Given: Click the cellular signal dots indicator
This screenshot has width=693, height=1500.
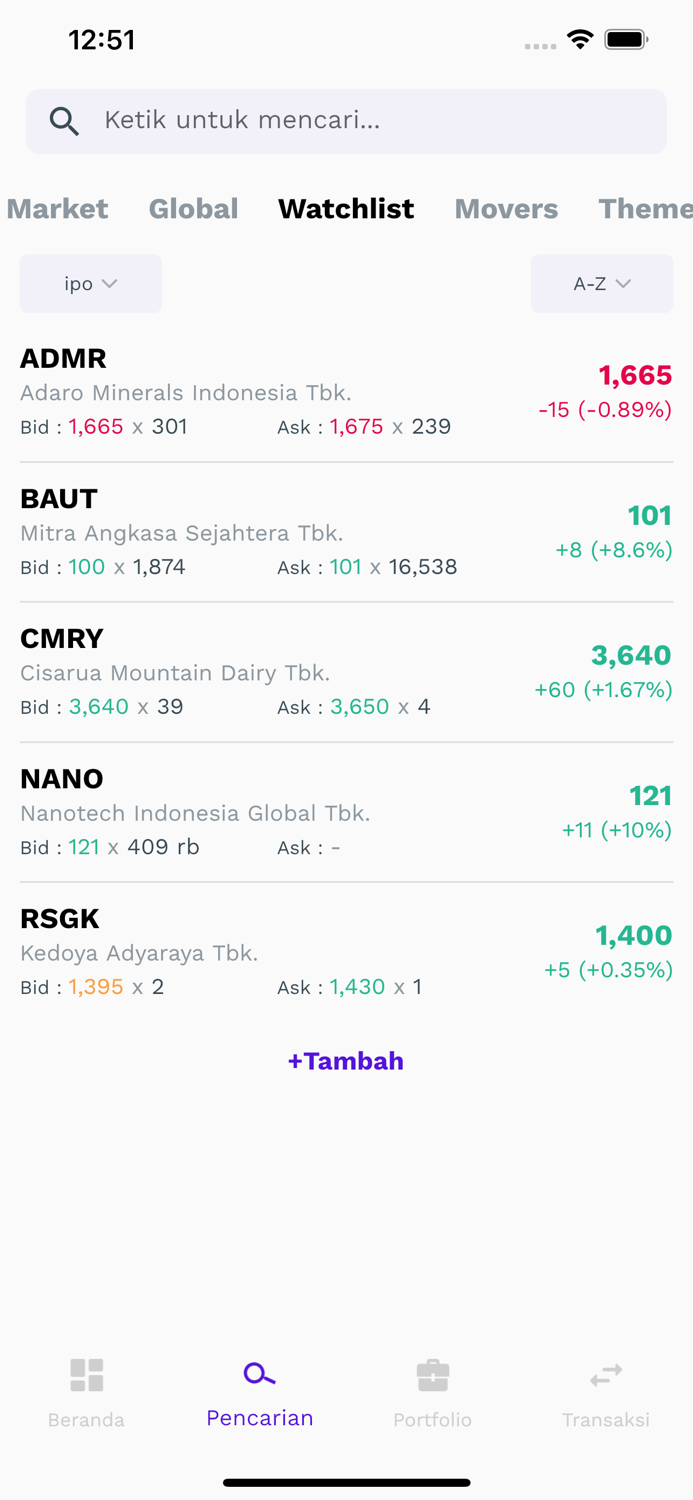Looking at the screenshot, I should tap(540, 46).
